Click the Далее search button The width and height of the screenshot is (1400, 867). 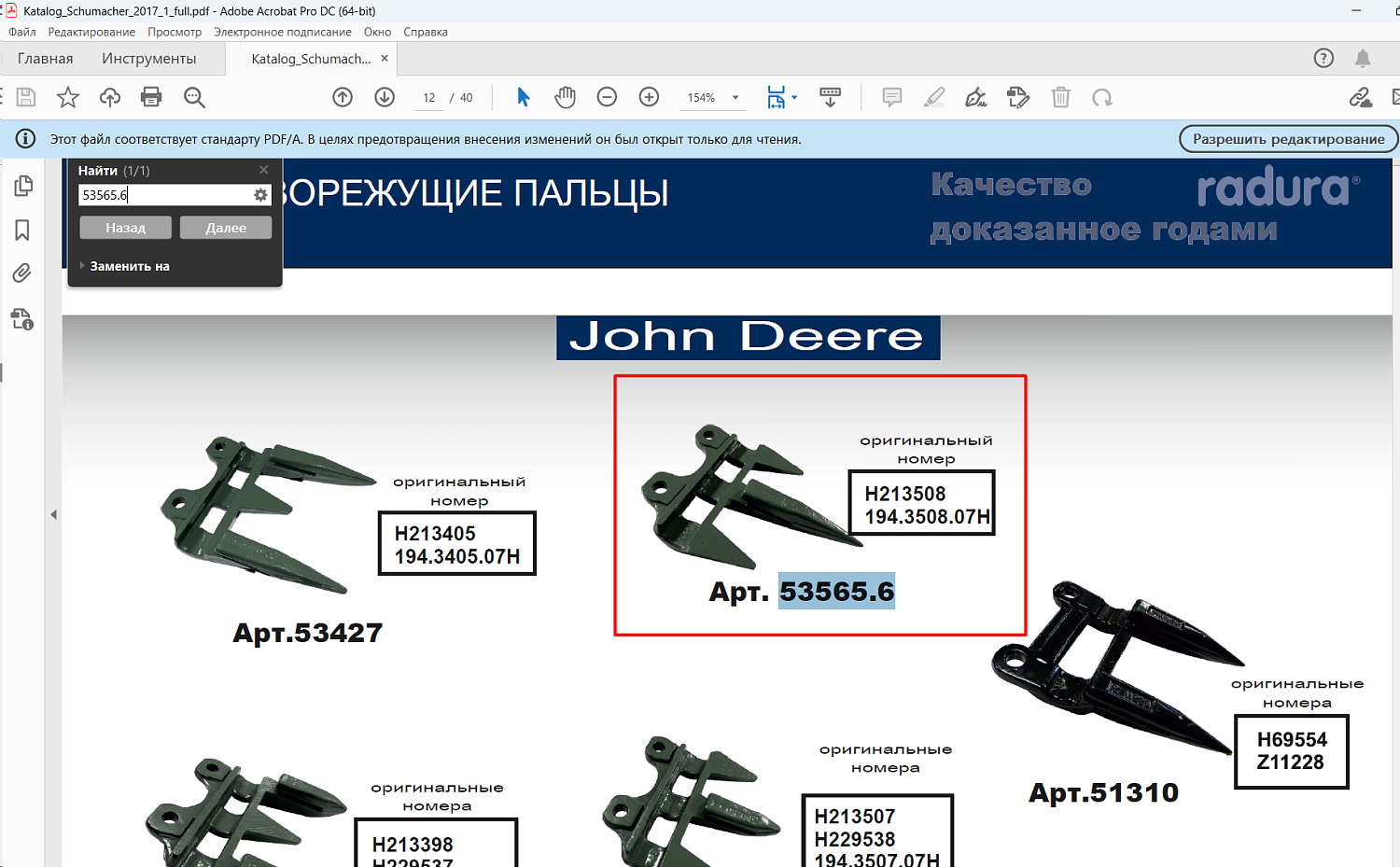pos(226,228)
